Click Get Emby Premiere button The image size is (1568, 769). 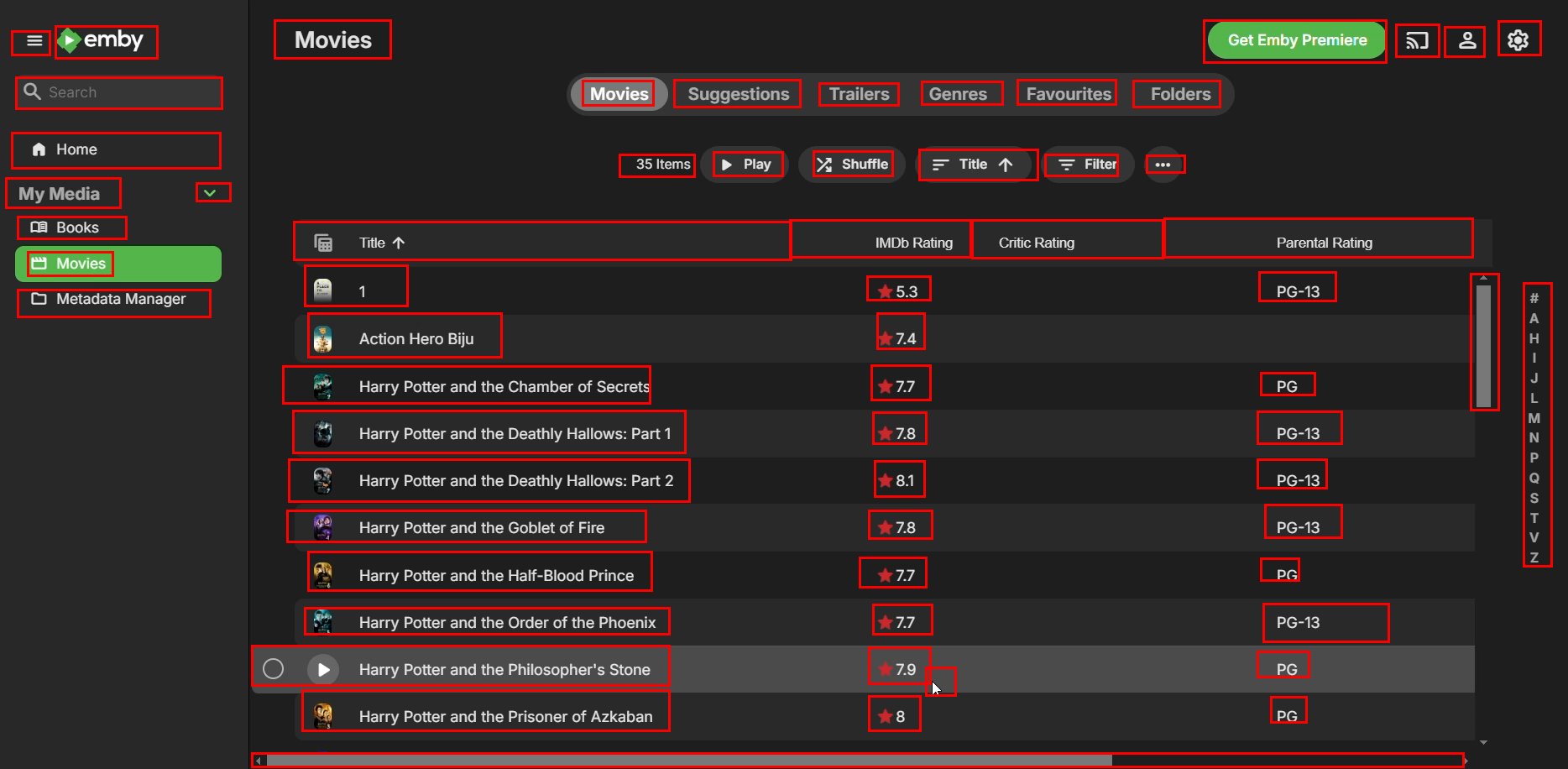tap(1297, 40)
